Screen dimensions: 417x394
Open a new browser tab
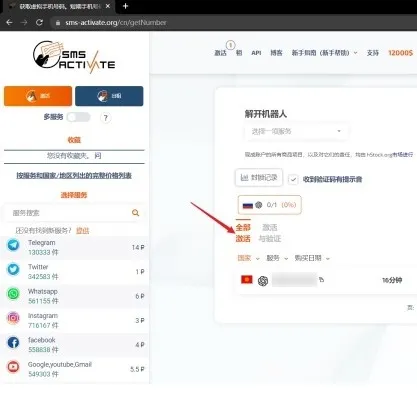tap(126, 6)
